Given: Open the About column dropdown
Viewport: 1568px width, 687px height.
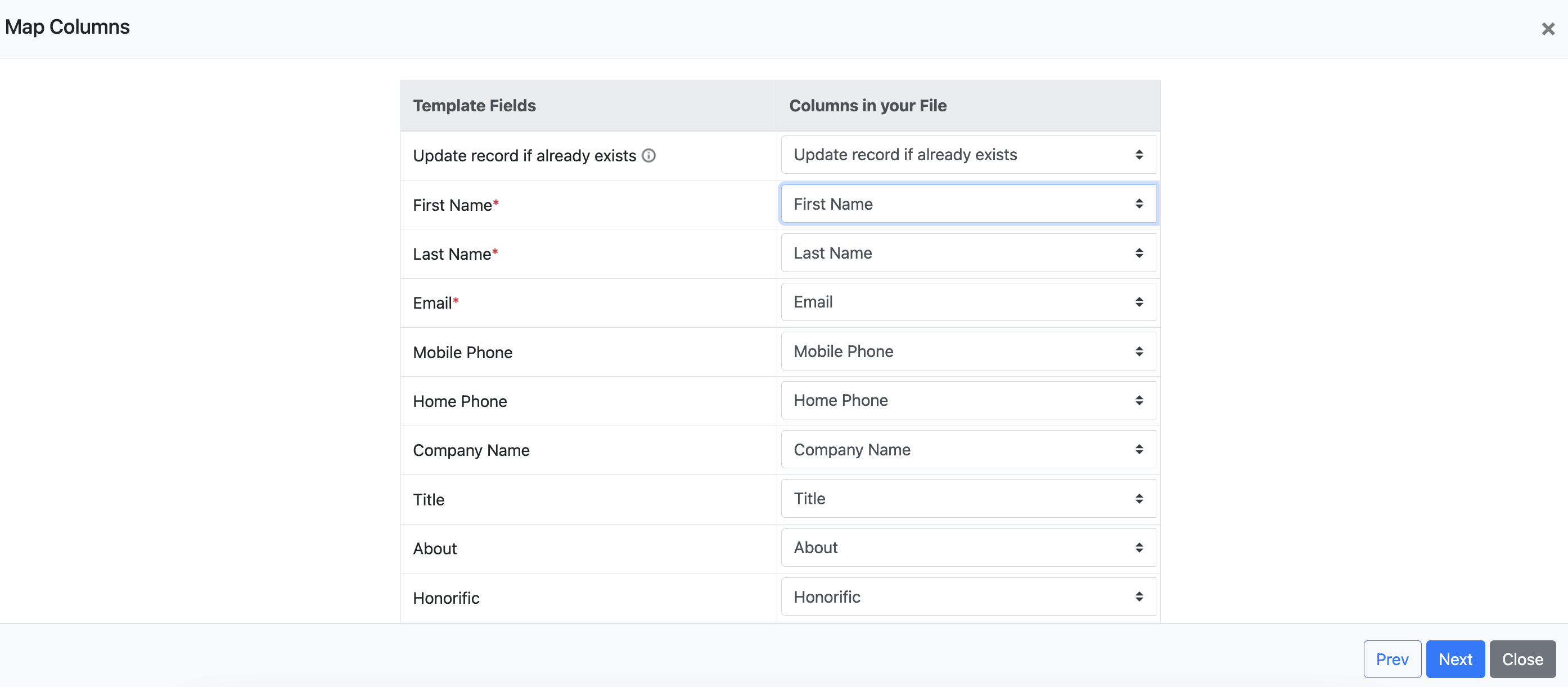Looking at the screenshot, I should click(x=968, y=548).
